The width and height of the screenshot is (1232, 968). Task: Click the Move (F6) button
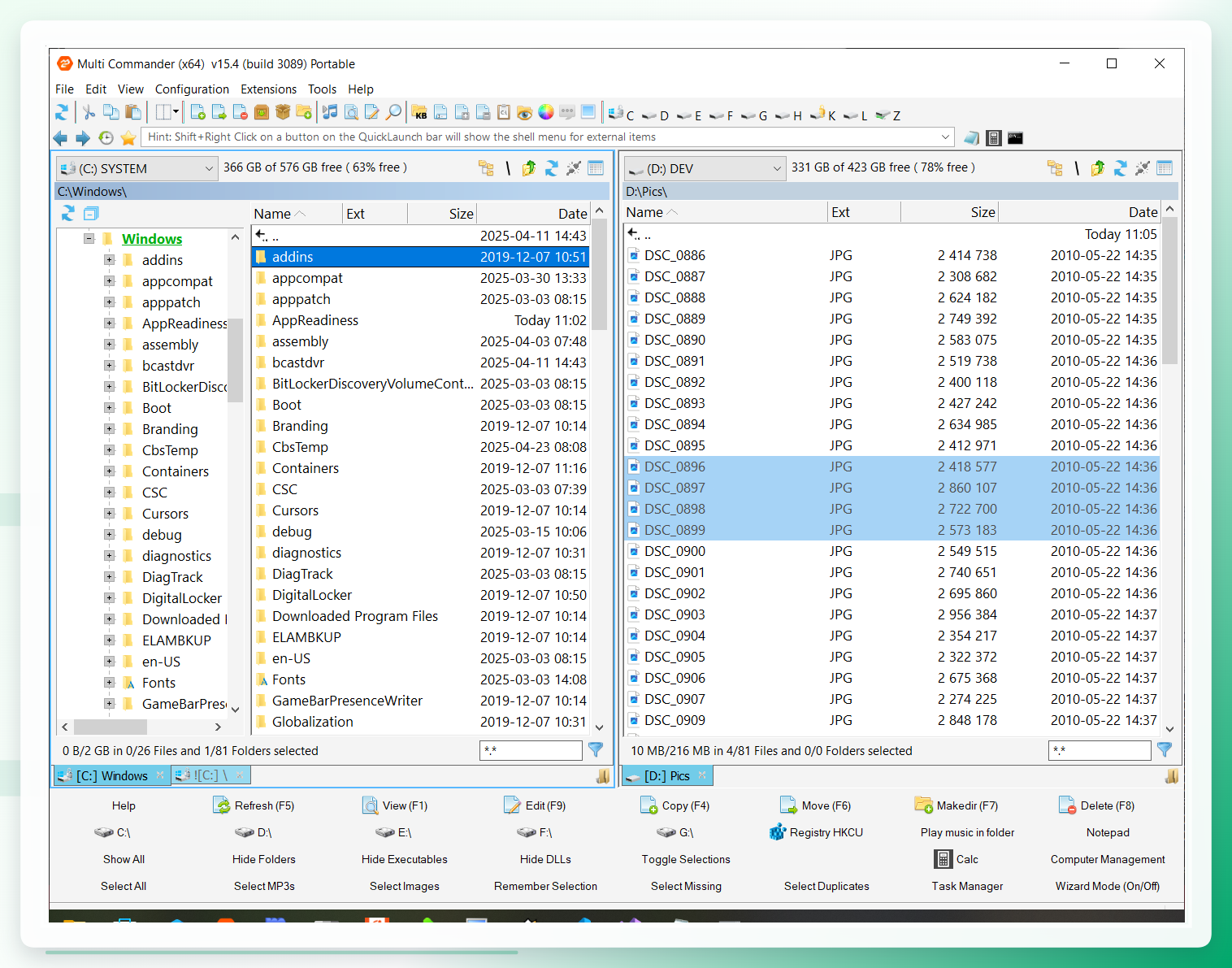pos(816,805)
